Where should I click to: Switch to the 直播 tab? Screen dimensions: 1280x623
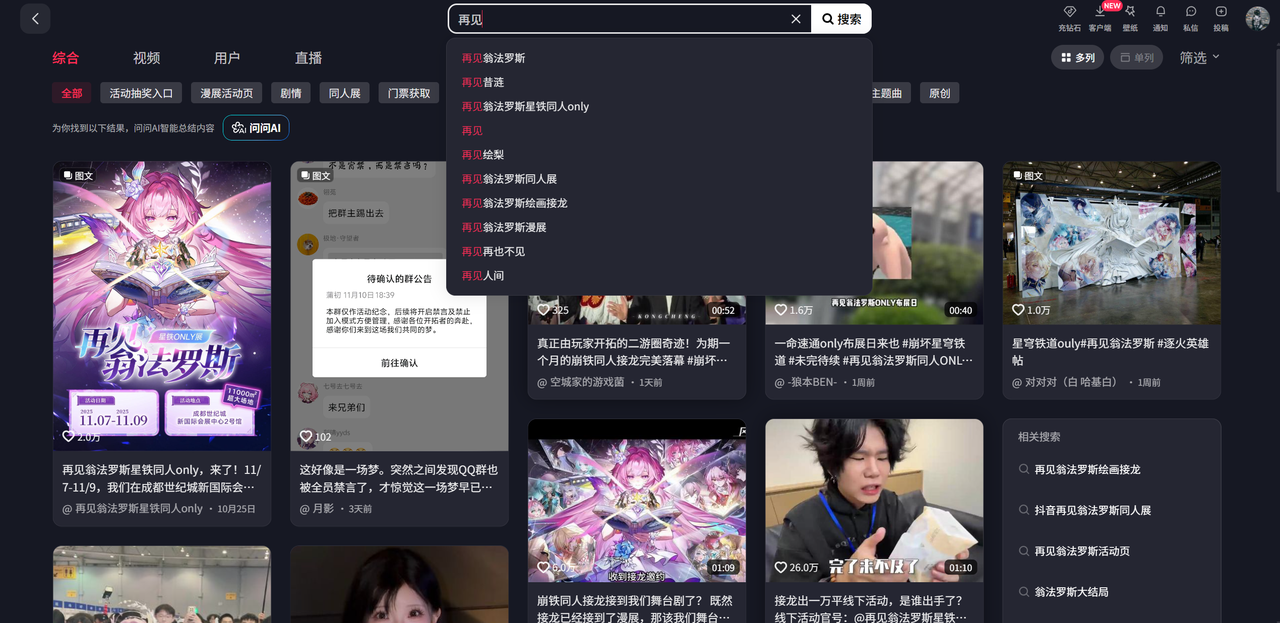pos(308,58)
